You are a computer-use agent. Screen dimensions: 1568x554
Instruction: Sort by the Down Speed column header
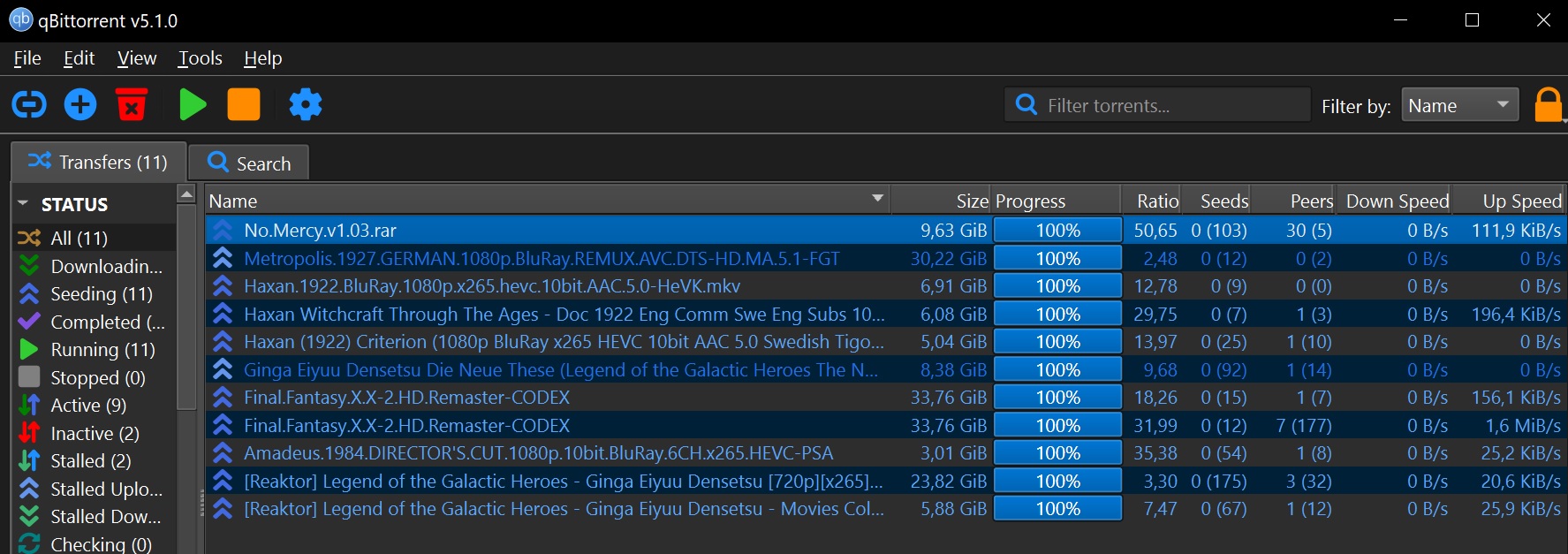tap(1394, 201)
